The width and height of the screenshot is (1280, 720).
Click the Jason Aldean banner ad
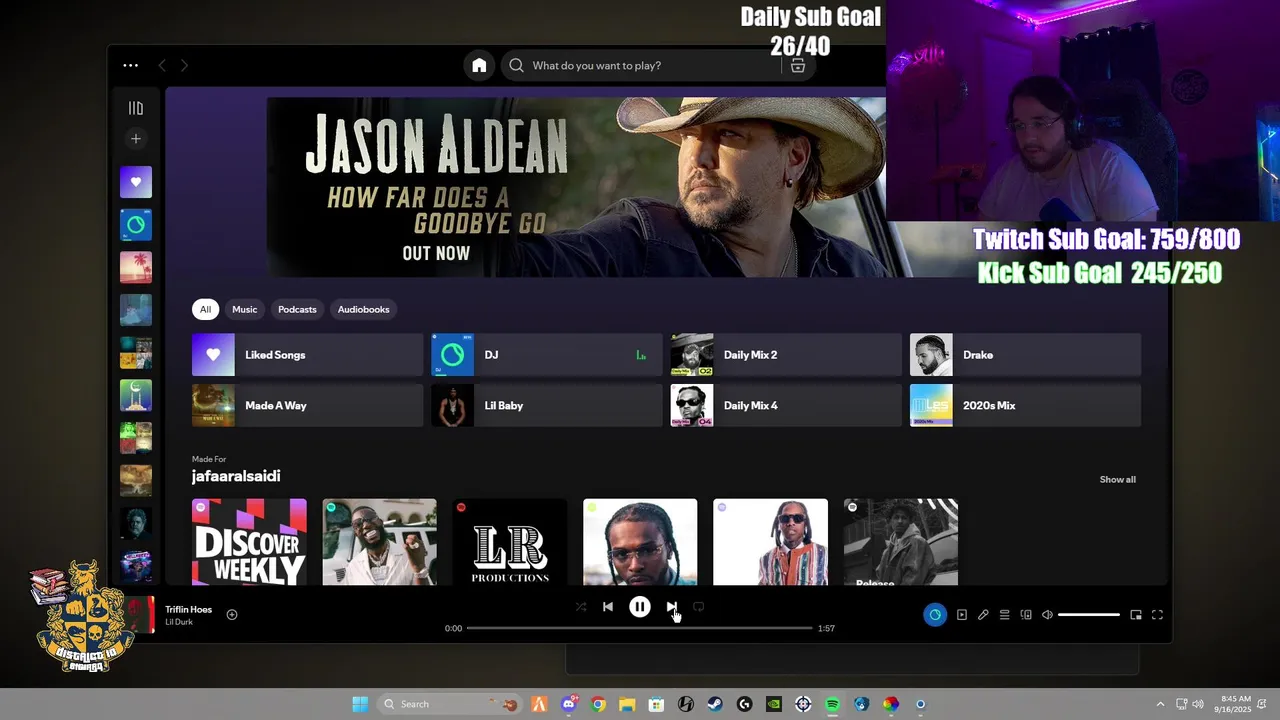(x=576, y=187)
